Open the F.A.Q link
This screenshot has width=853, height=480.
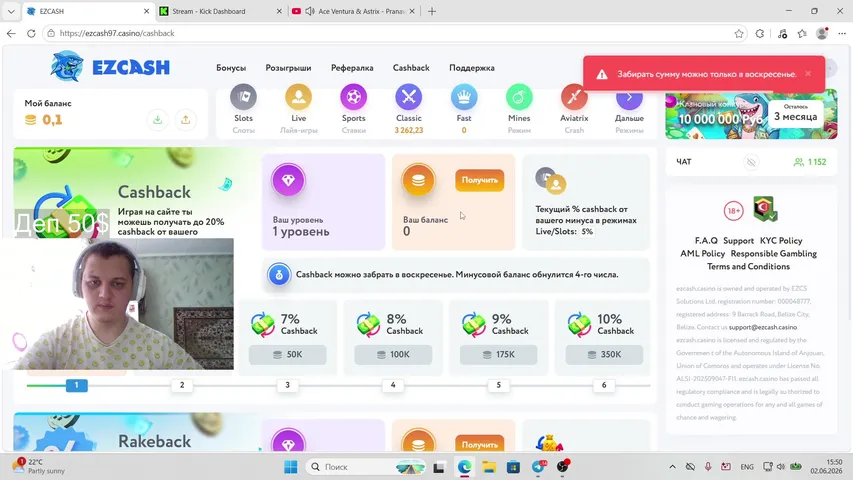(706, 241)
